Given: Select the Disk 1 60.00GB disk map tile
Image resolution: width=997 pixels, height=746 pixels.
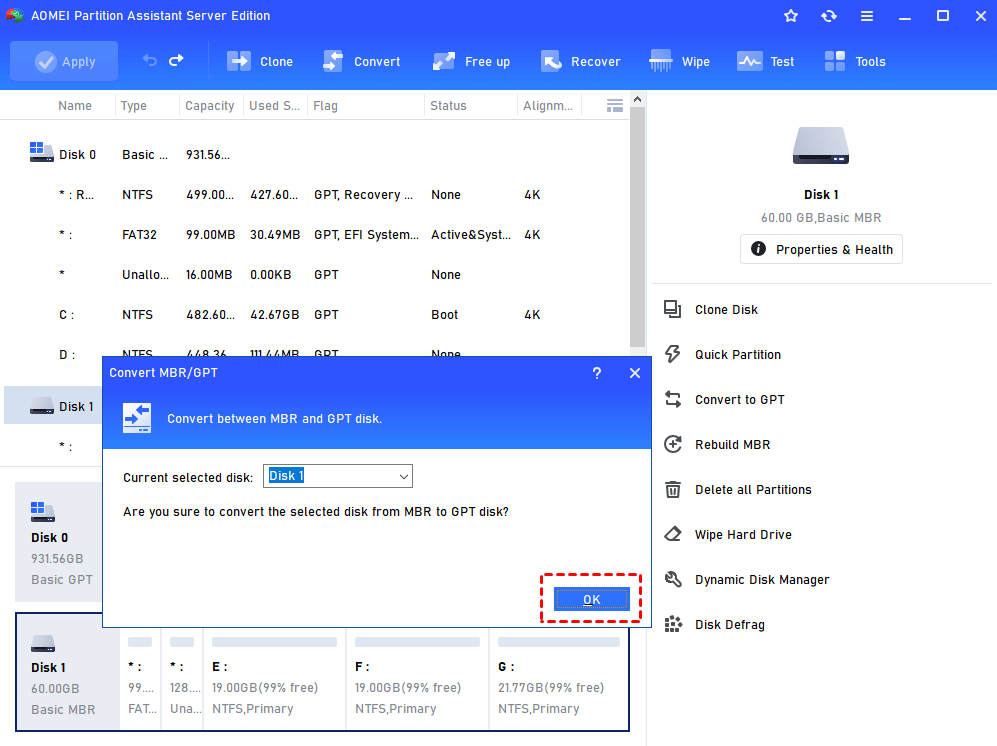Looking at the screenshot, I should pos(67,672).
